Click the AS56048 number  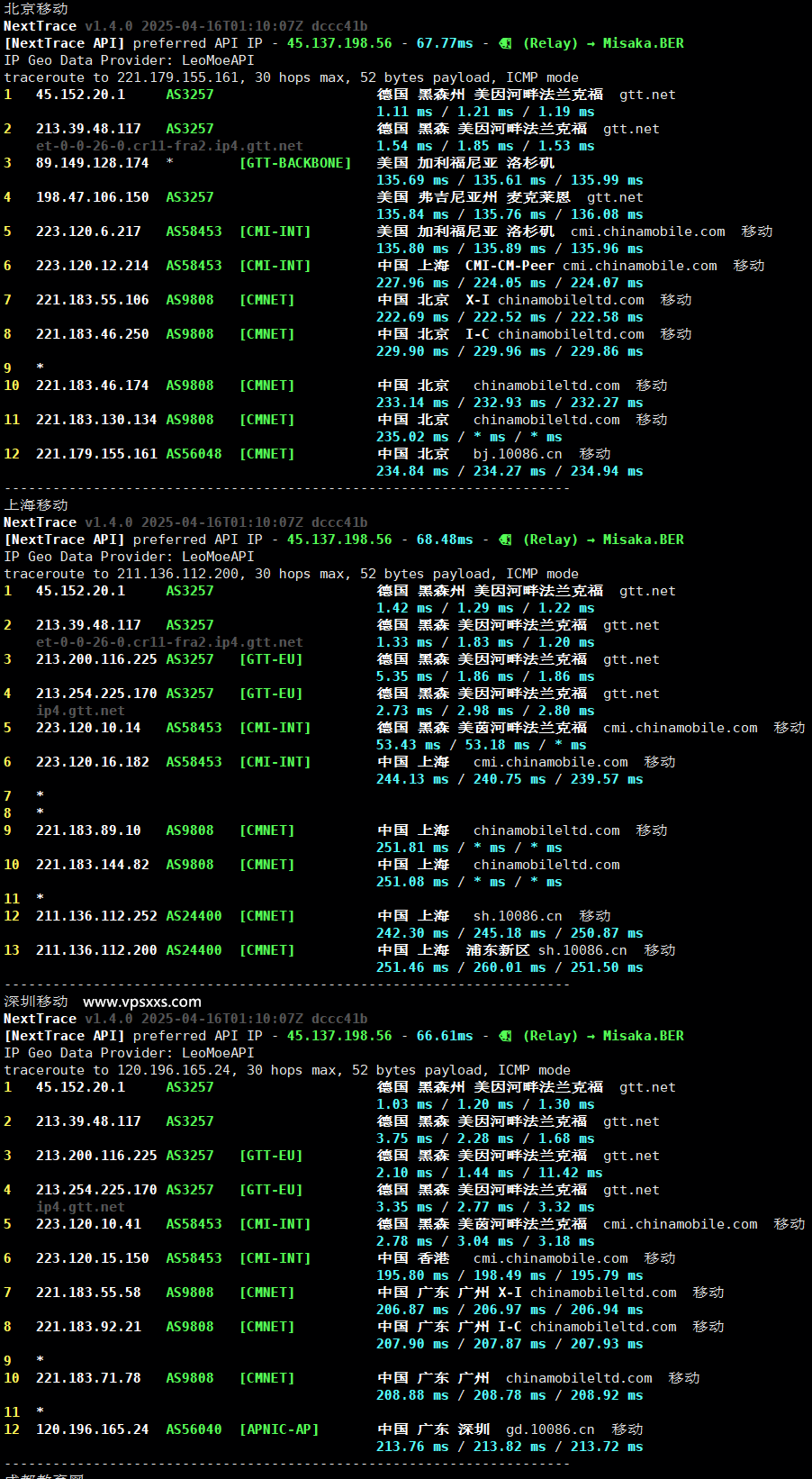click(x=194, y=454)
